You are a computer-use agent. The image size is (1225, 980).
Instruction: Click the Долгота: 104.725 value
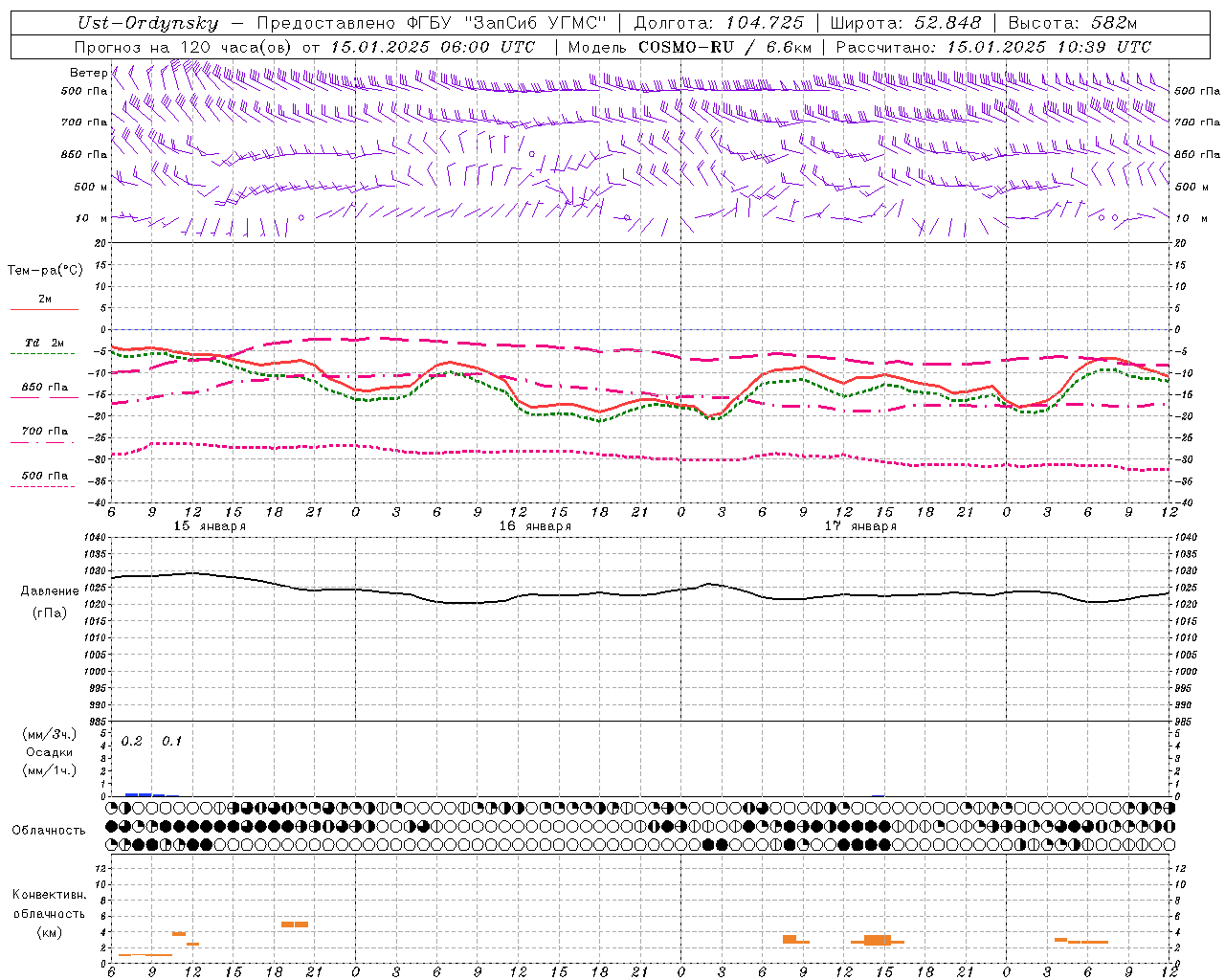point(719,24)
